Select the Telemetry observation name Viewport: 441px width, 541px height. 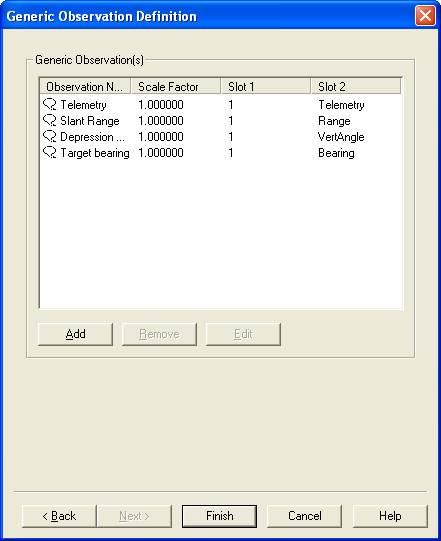click(x=83, y=105)
